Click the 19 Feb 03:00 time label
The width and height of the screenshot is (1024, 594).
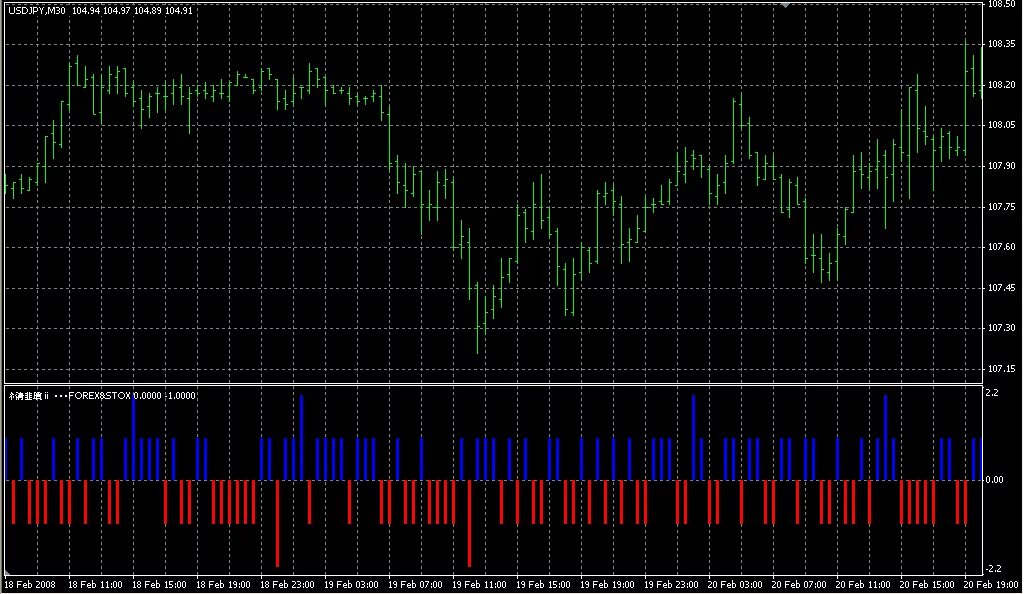[x=351, y=585]
